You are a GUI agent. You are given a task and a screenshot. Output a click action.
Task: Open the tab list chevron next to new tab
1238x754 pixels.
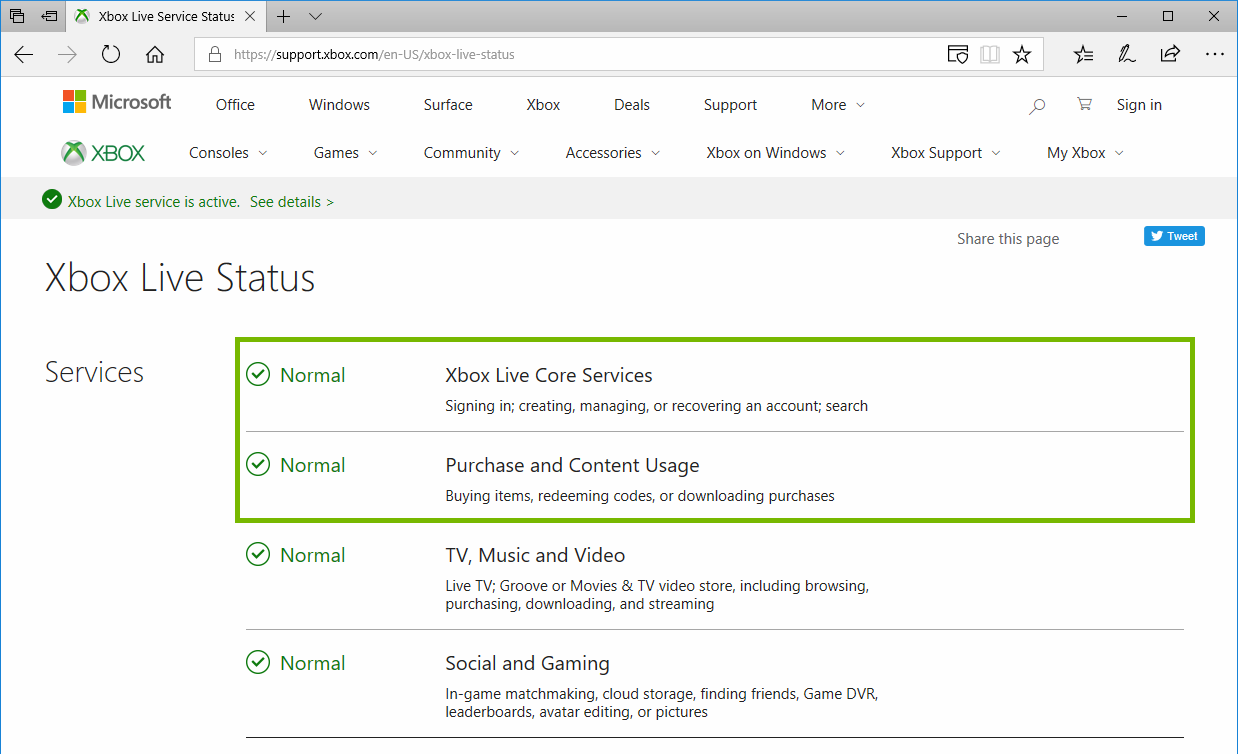pyautogui.click(x=316, y=16)
